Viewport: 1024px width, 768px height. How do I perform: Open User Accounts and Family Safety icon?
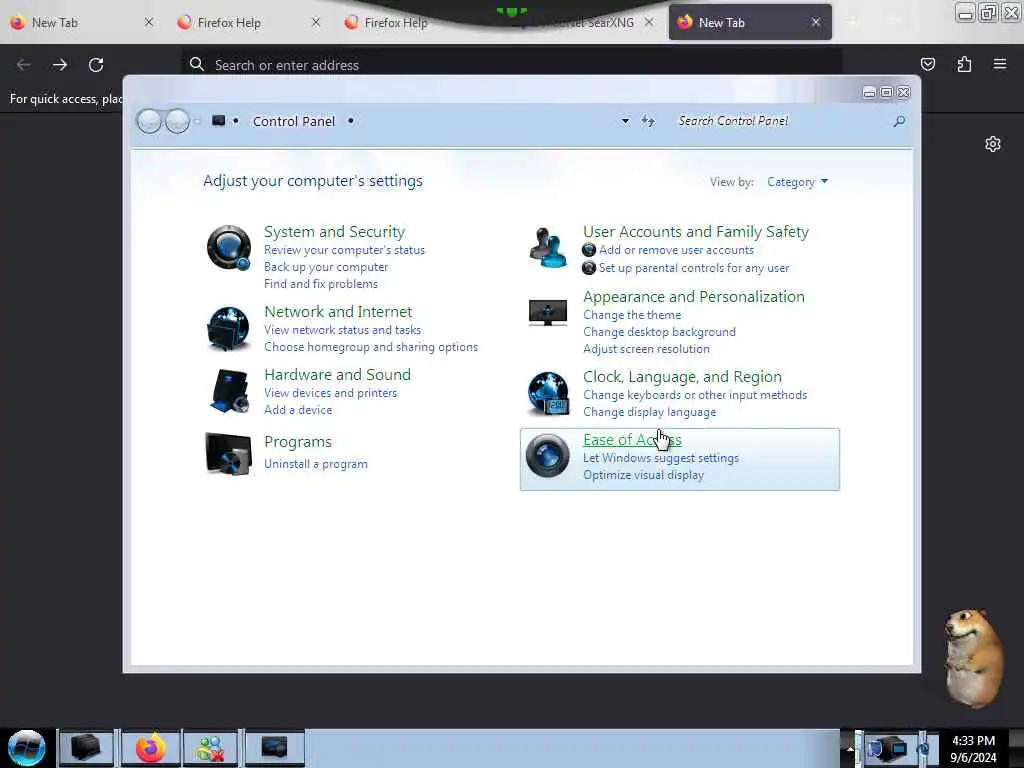(x=548, y=248)
